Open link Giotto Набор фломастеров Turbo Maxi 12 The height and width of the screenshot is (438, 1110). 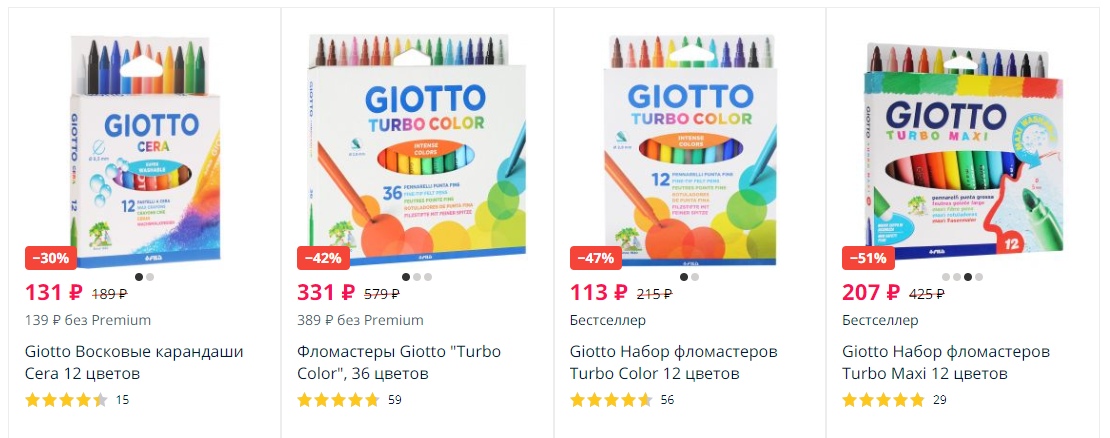click(x=946, y=362)
